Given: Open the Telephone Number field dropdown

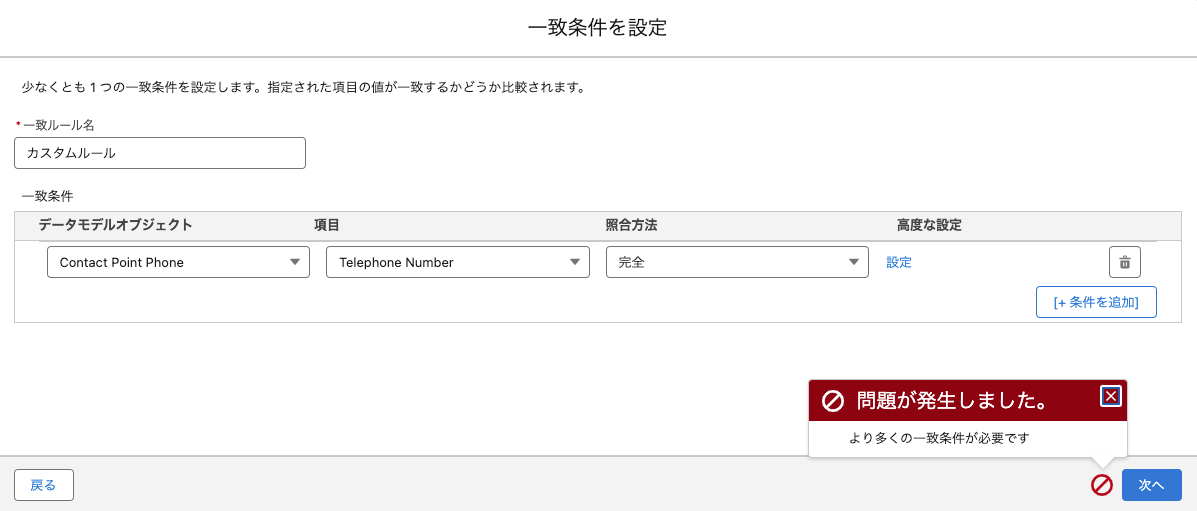Looking at the screenshot, I should (x=457, y=262).
